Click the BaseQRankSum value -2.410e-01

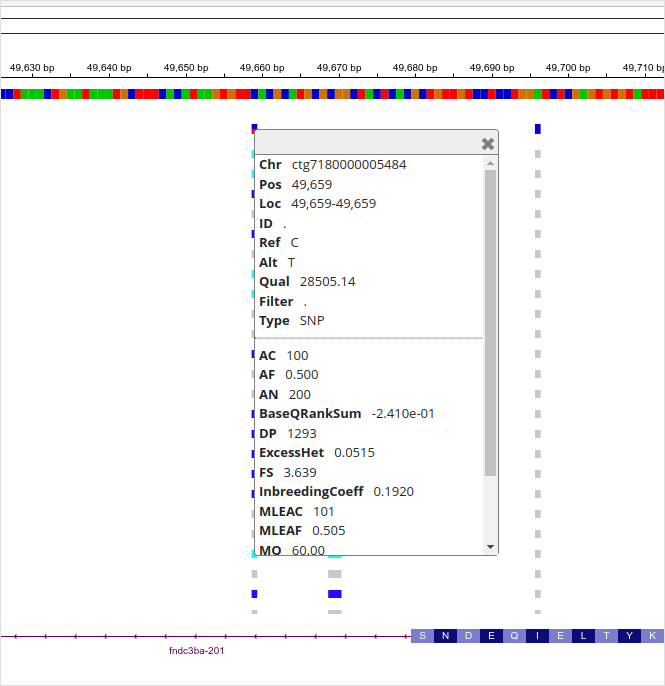point(403,413)
